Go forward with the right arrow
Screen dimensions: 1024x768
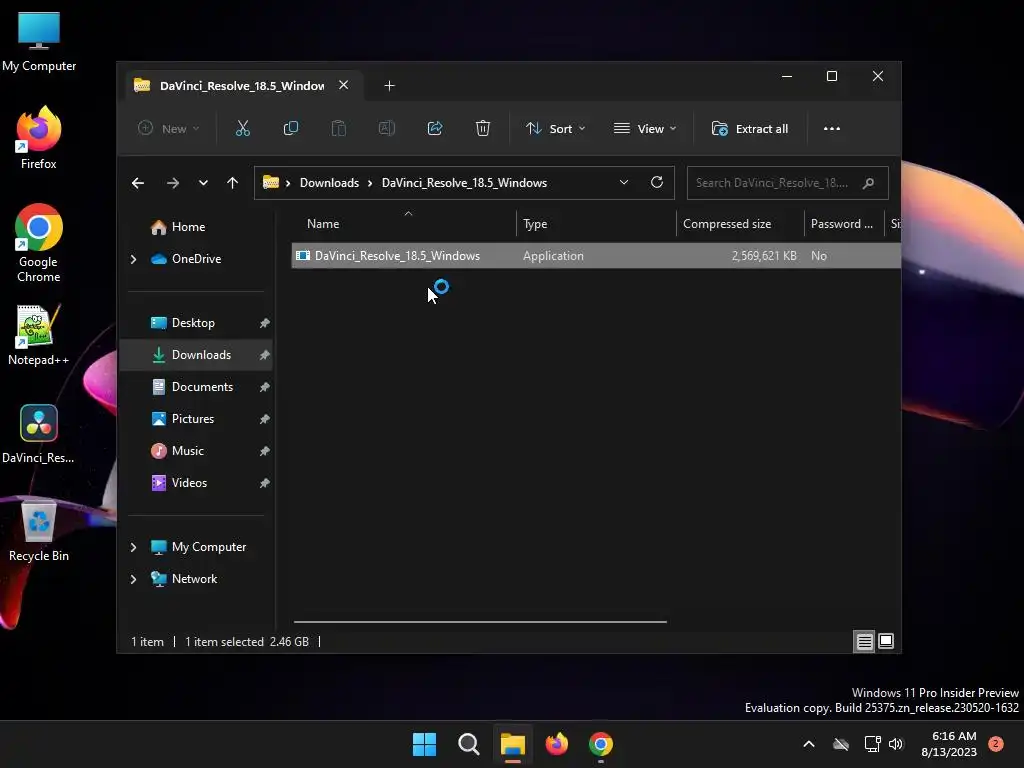[x=172, y=183]
